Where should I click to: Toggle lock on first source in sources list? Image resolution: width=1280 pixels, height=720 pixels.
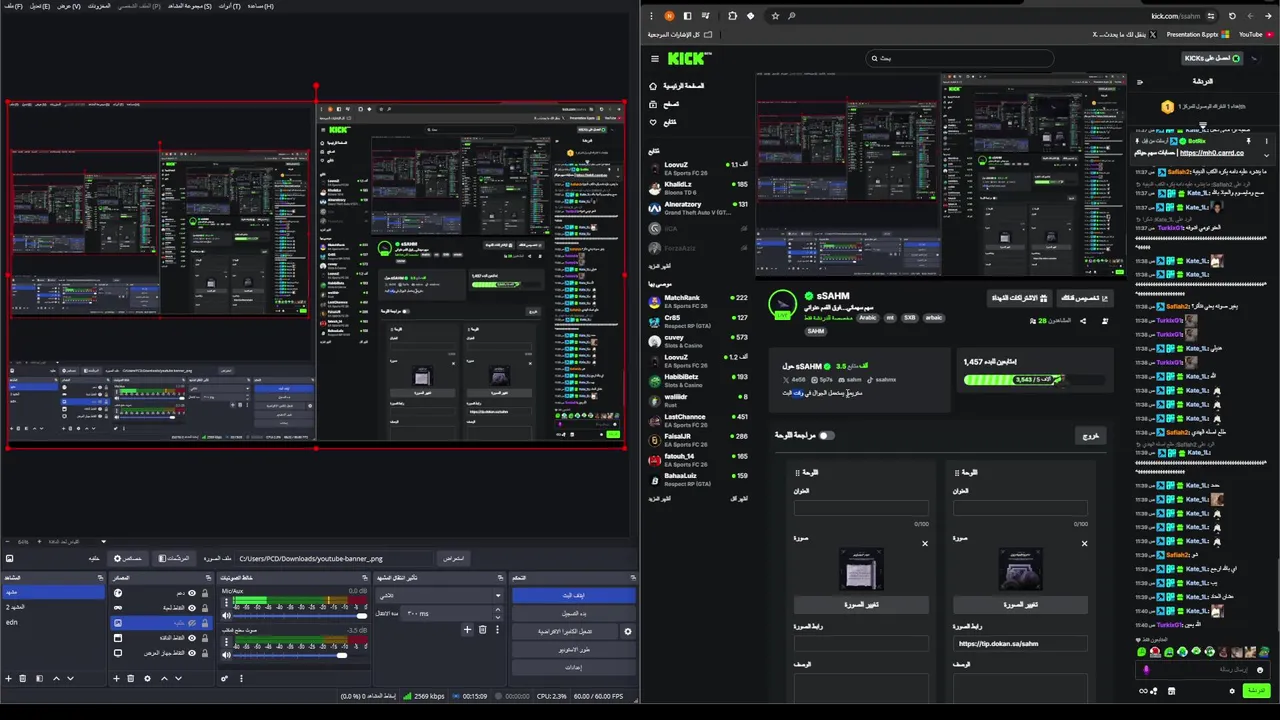[x=205, y=592]
